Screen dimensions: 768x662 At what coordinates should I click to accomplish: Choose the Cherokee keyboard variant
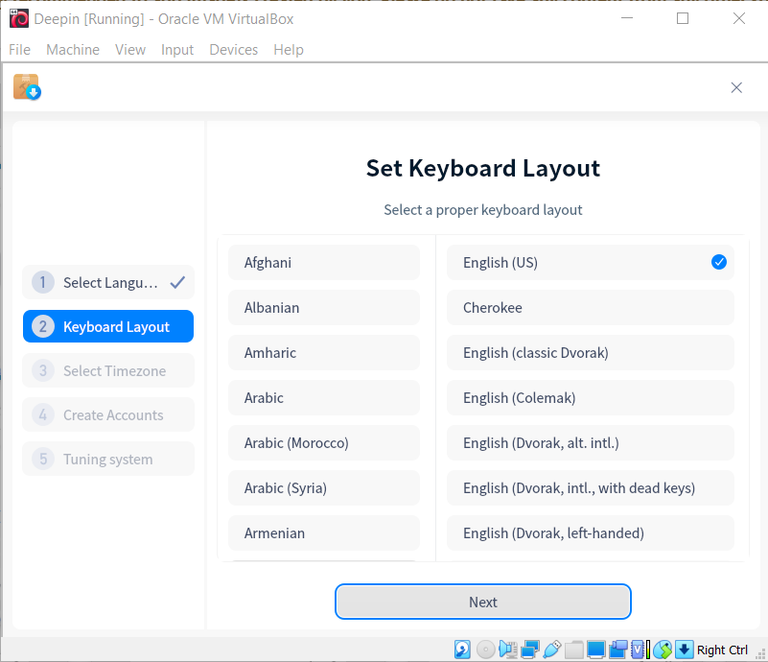(x=590, y=307)
